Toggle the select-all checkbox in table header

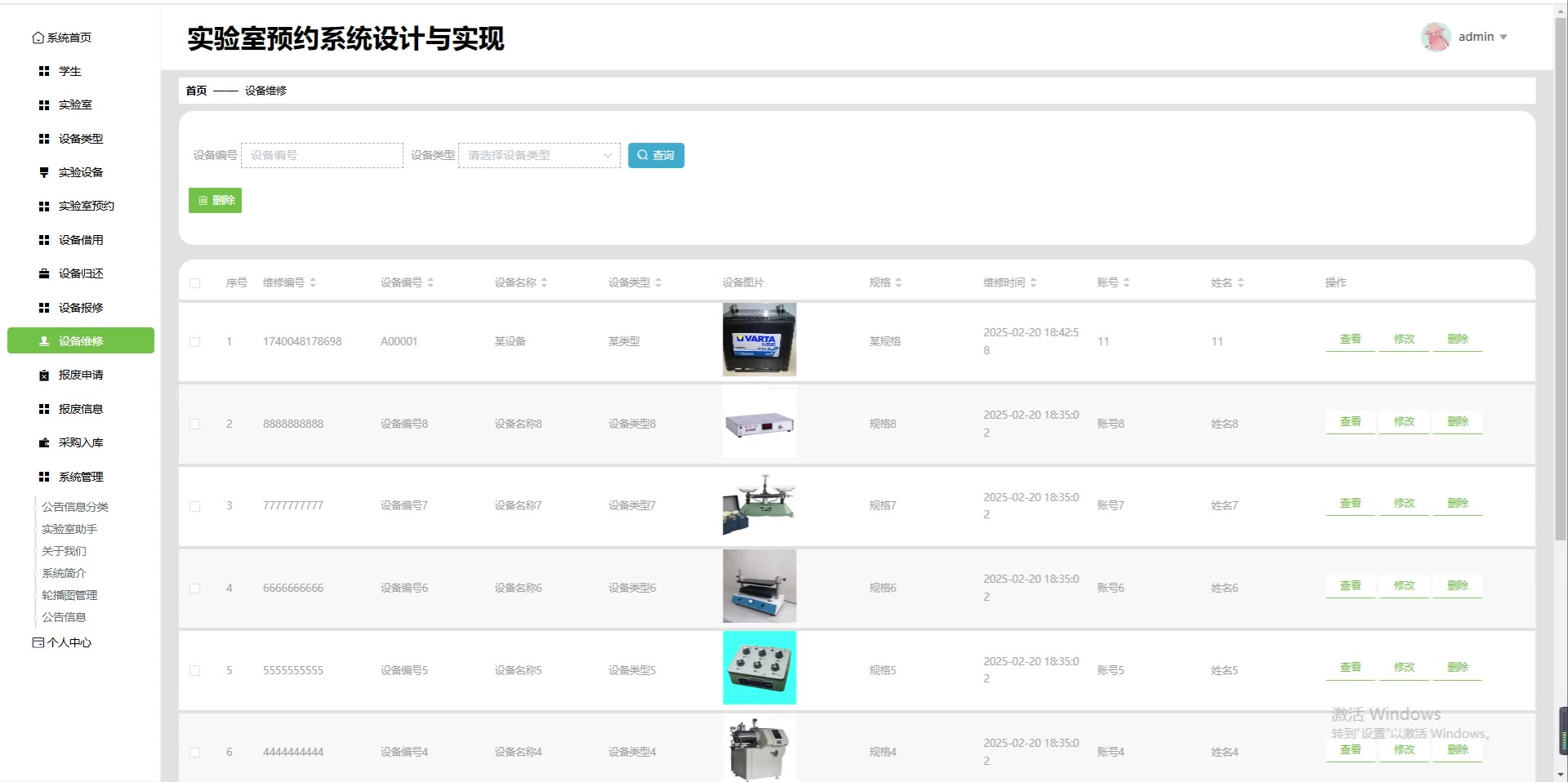(194, 283)
